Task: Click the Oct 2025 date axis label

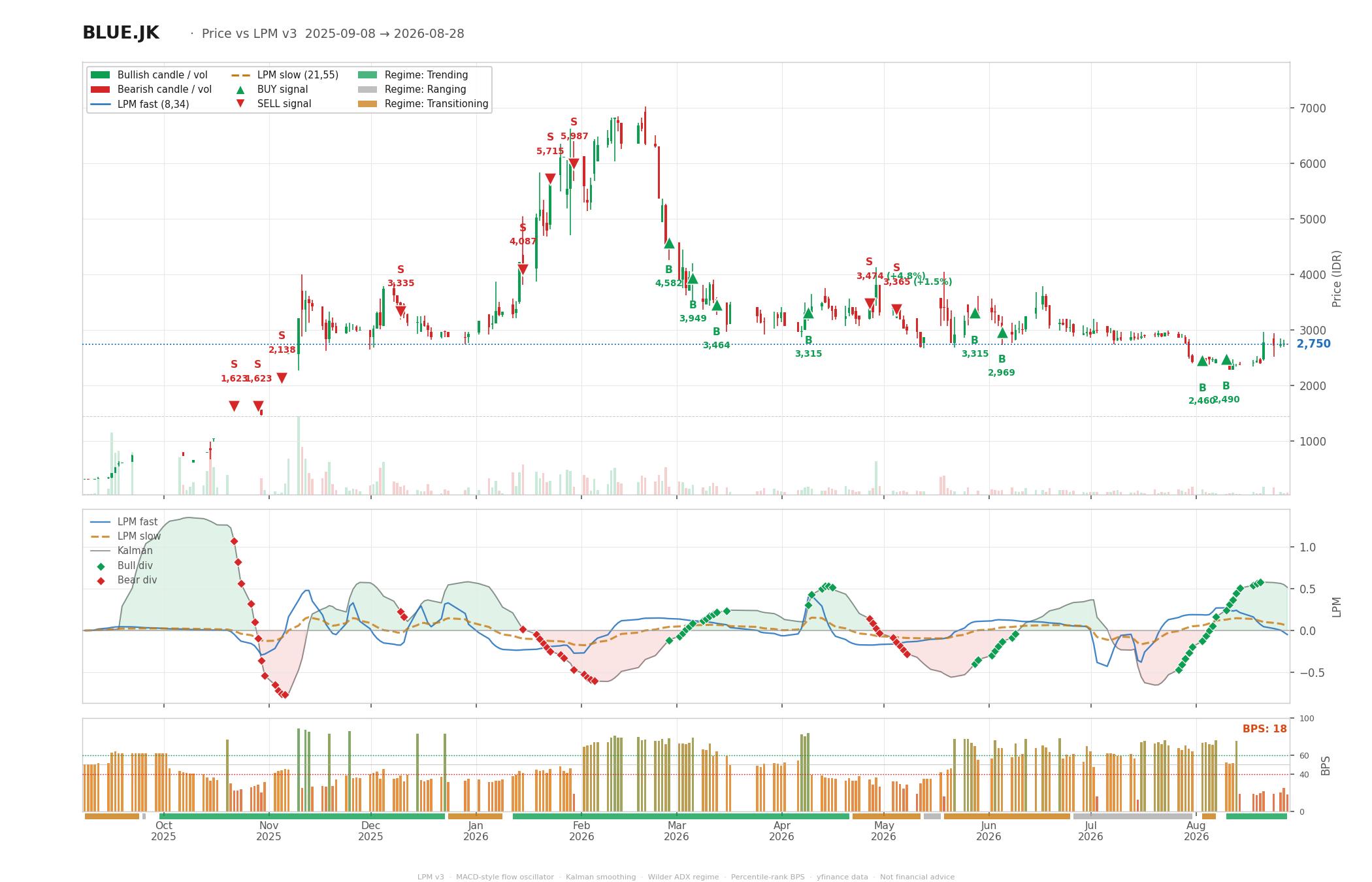Action: pyautogui.click(x=163, y=831)
